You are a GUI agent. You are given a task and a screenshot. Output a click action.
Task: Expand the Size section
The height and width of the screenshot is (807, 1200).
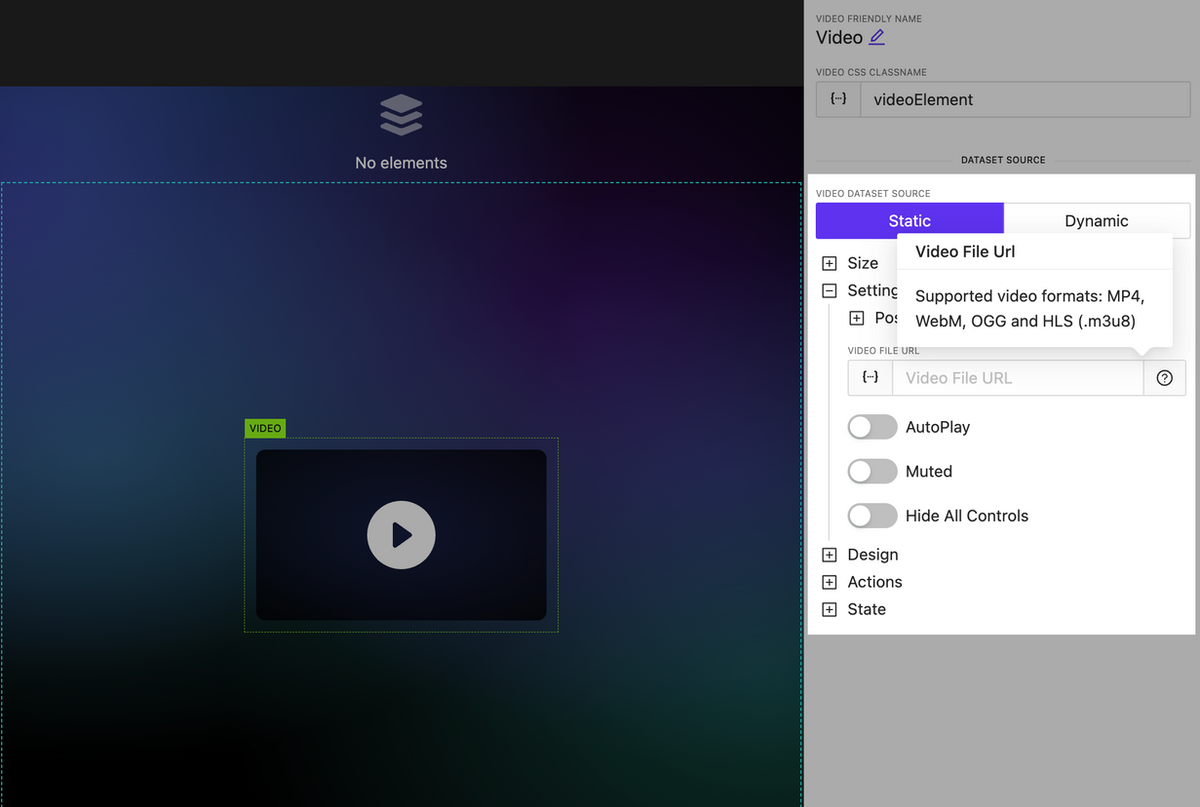829,263
